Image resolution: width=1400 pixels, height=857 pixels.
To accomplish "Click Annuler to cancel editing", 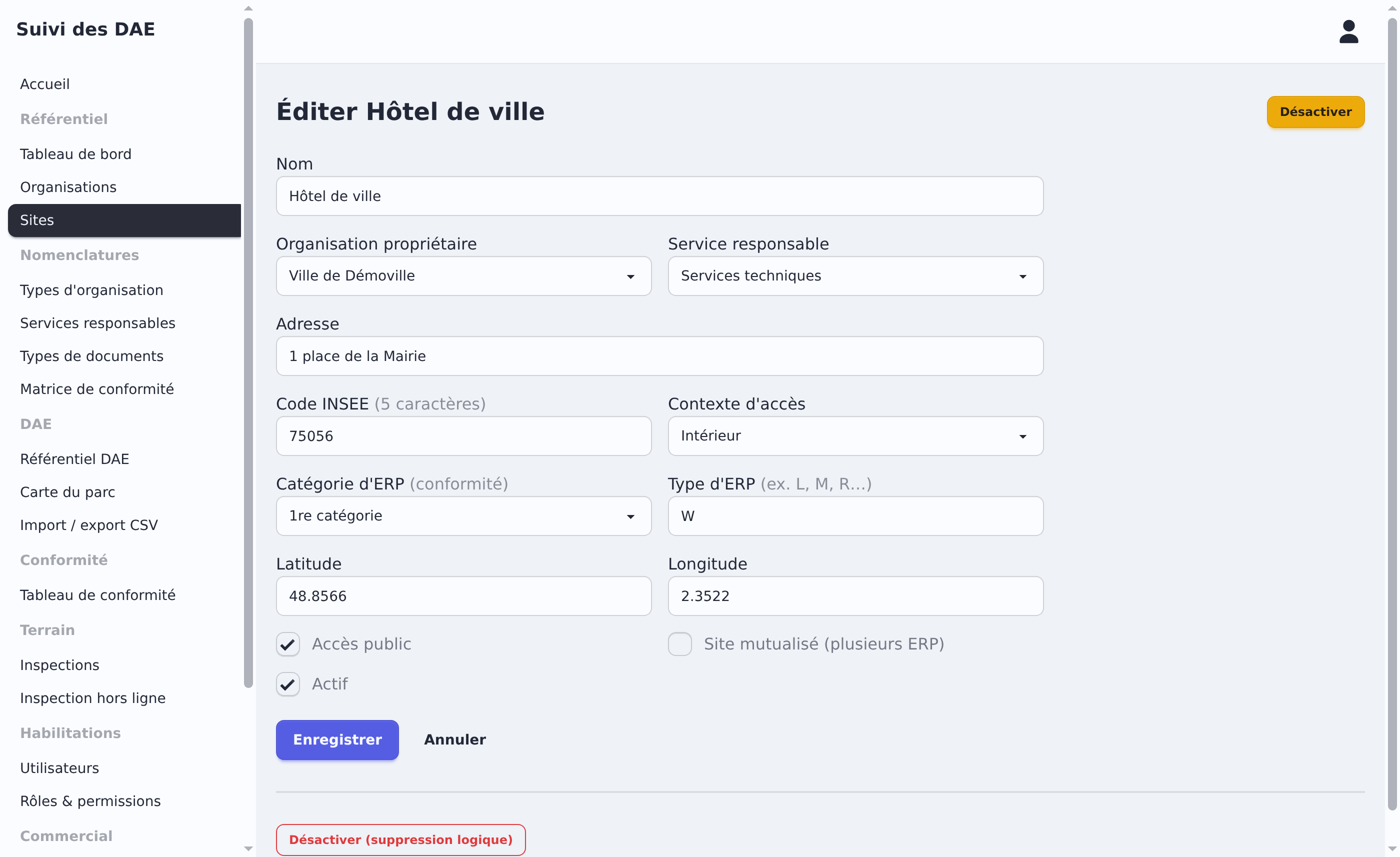I will pos(454,739).
